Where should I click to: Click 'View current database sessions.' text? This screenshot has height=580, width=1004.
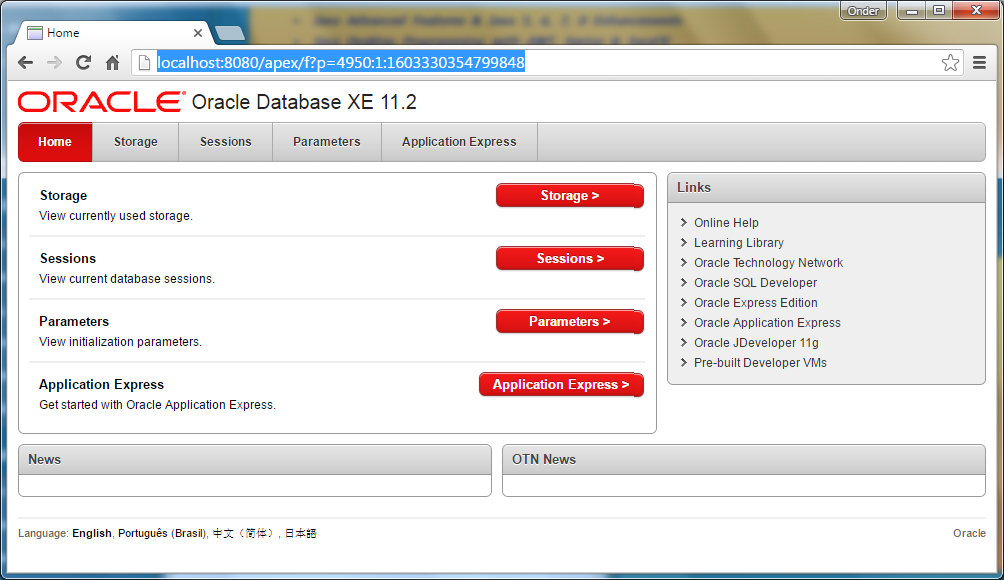pos(127,278)
